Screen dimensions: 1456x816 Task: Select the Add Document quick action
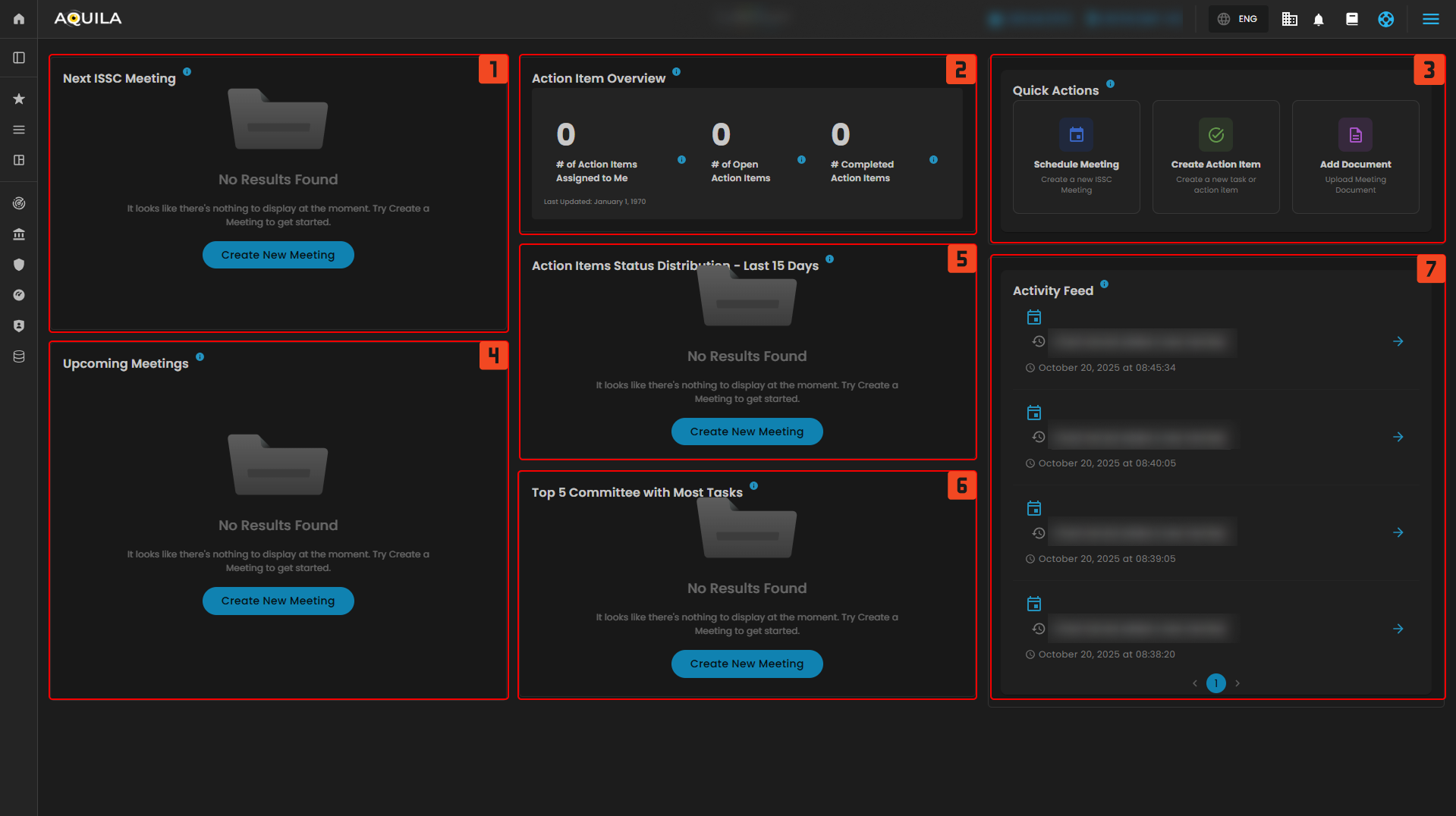pos(1355,157)
